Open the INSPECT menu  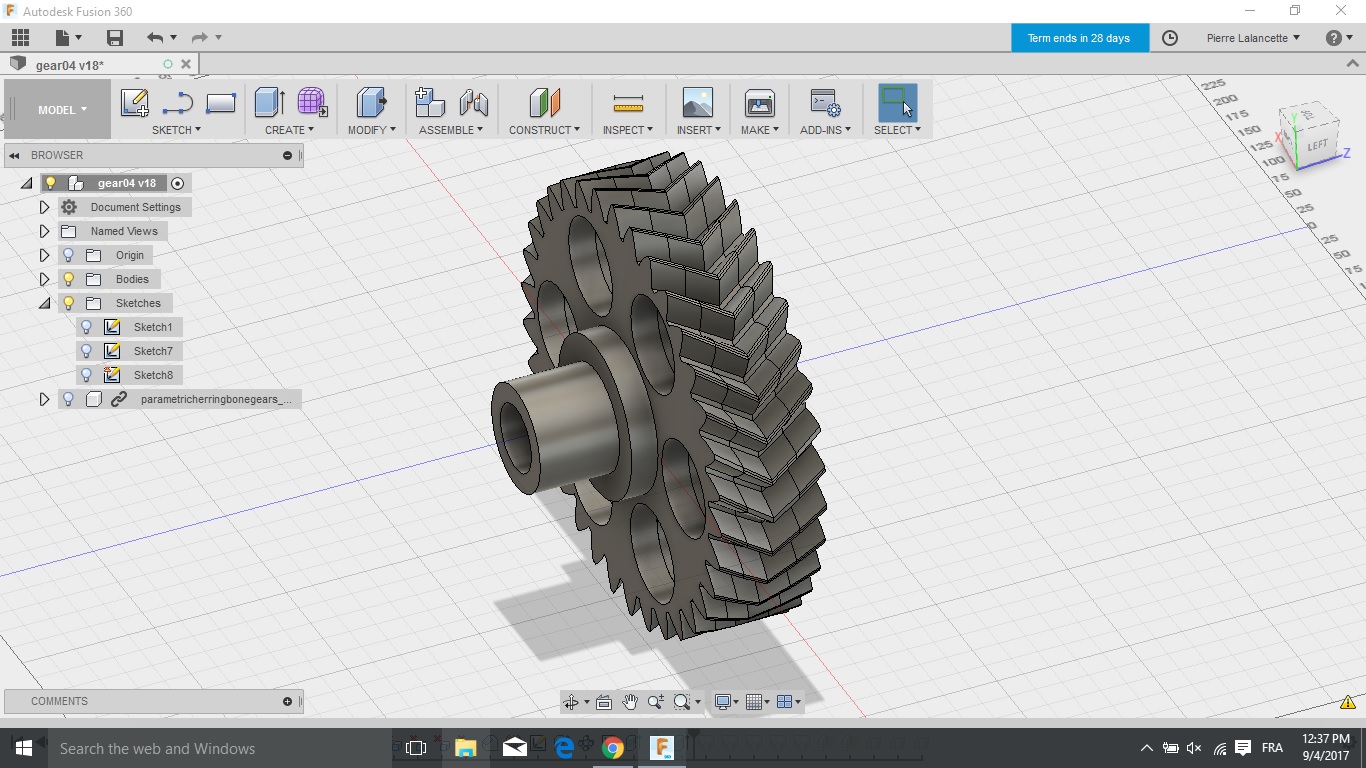[627, 130]
